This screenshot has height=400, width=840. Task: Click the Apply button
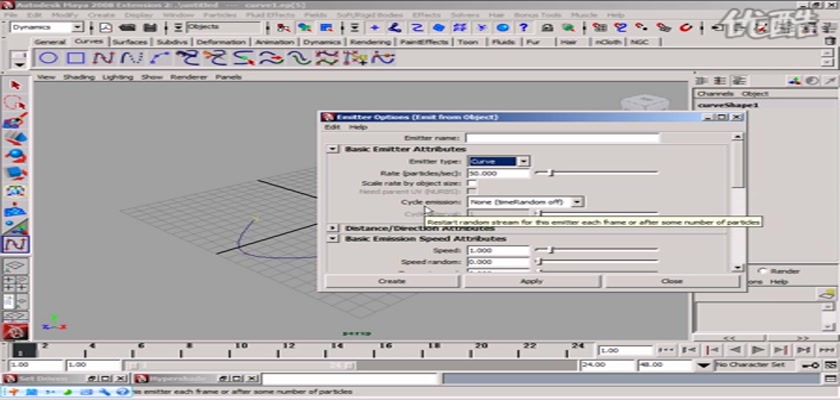tap(531, 281)
